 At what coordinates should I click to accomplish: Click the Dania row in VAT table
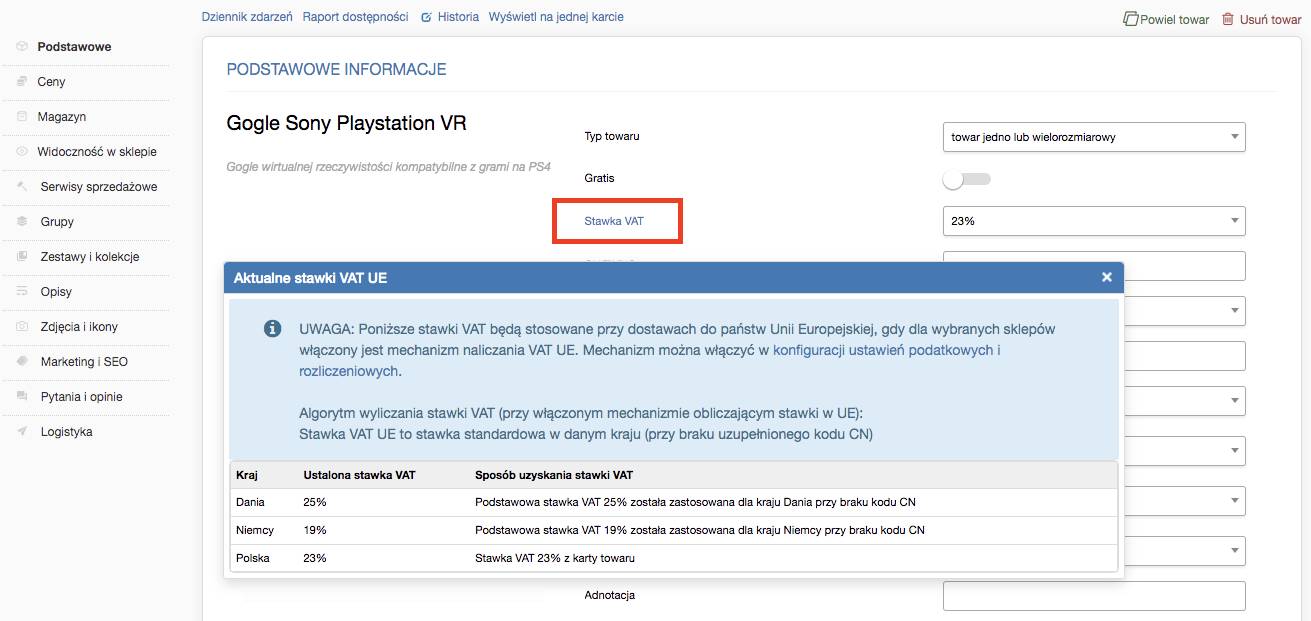coord(673,502)
